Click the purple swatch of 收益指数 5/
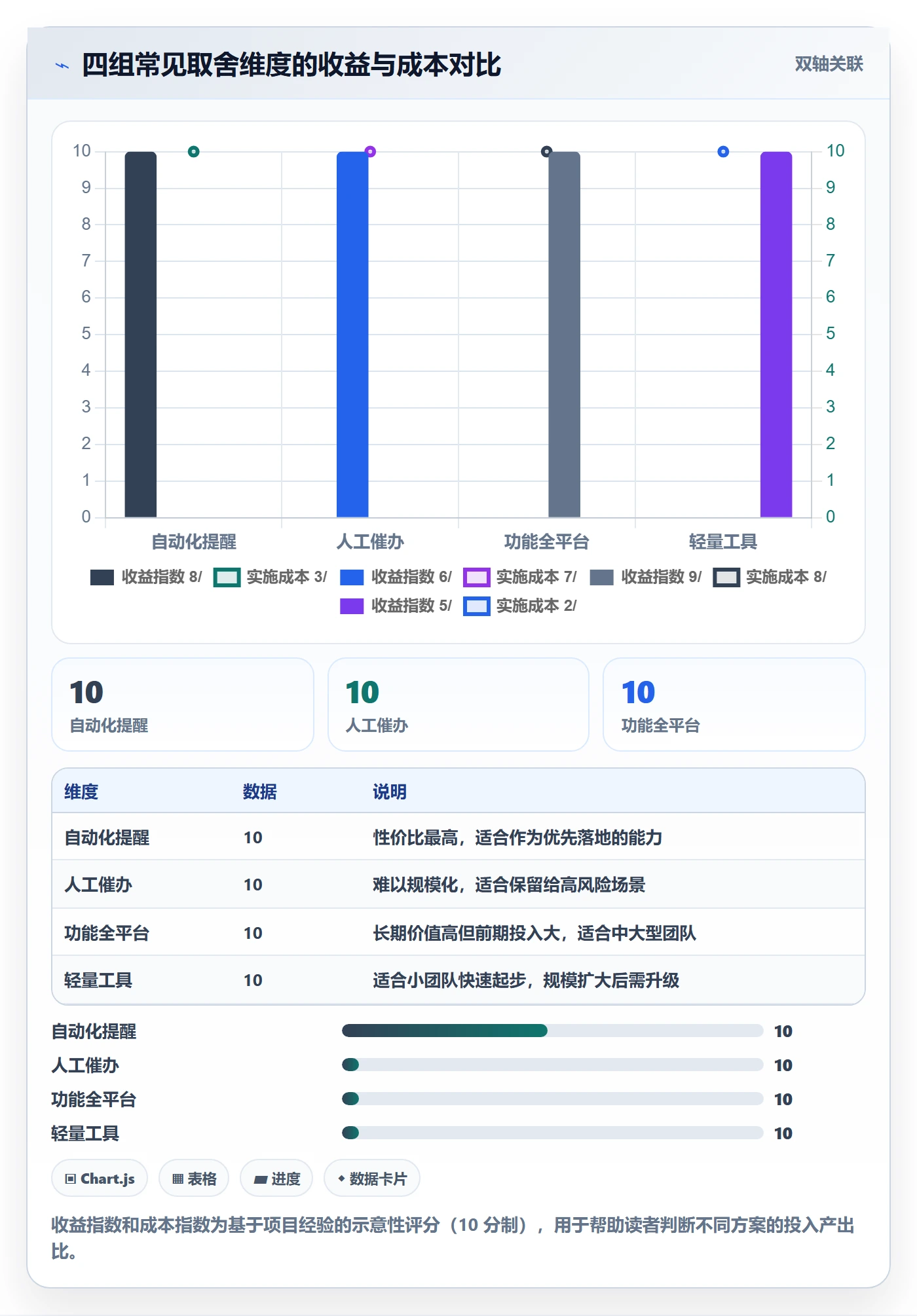The height and width of the screenshot is (1316, 917). coord(352,606)
